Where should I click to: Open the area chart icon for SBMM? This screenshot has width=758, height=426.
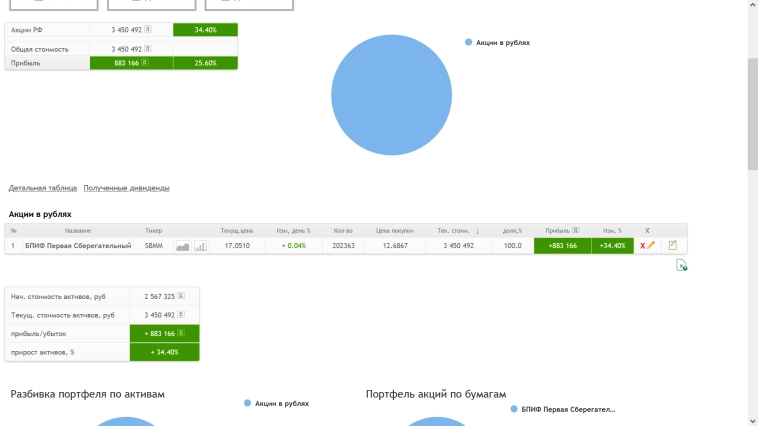pos(183,246)
